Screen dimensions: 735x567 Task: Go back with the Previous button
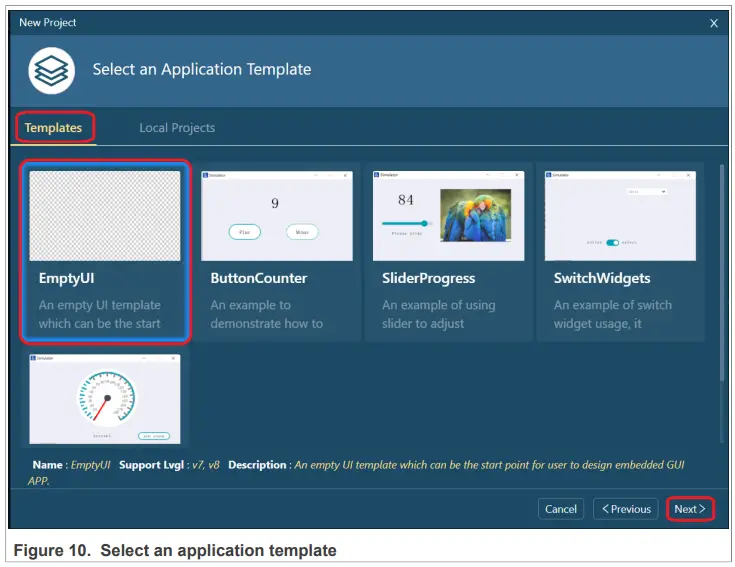coord(626,509)
